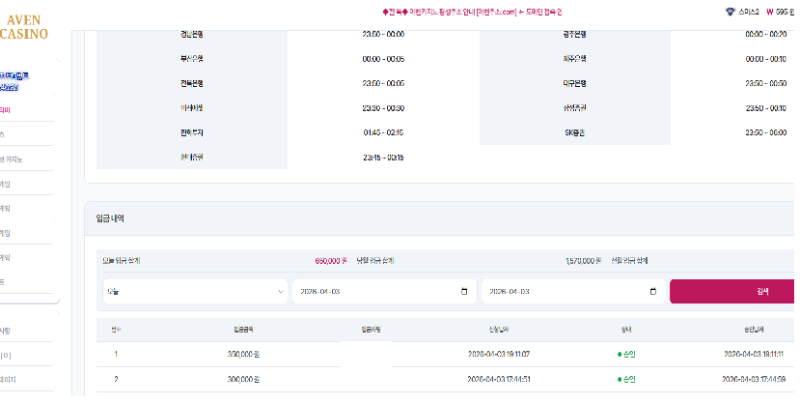
Task: Click the pink 검색 search button
Action: pyautogui.click(x=734, y=292)
